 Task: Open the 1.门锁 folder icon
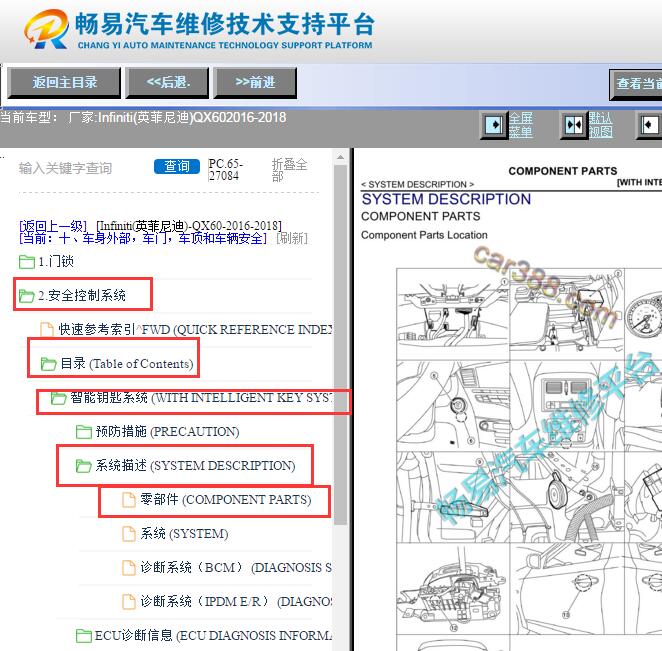(x=27, y=262)
